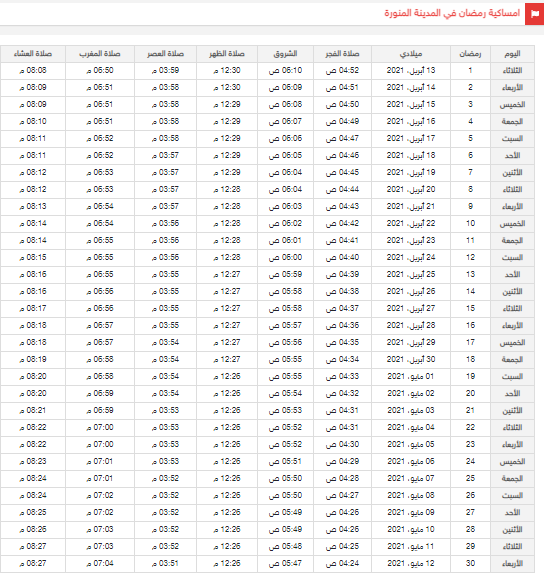Select the الشروق column header
This screenshot has width=544, height=579.
point(285,54)
